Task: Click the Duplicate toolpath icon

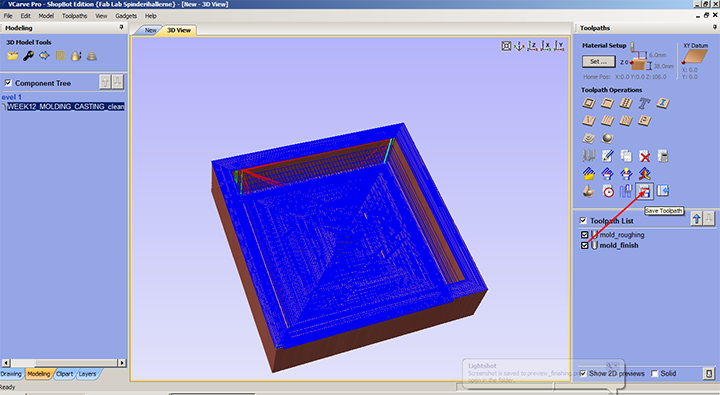Action: (x=626, y=156)
